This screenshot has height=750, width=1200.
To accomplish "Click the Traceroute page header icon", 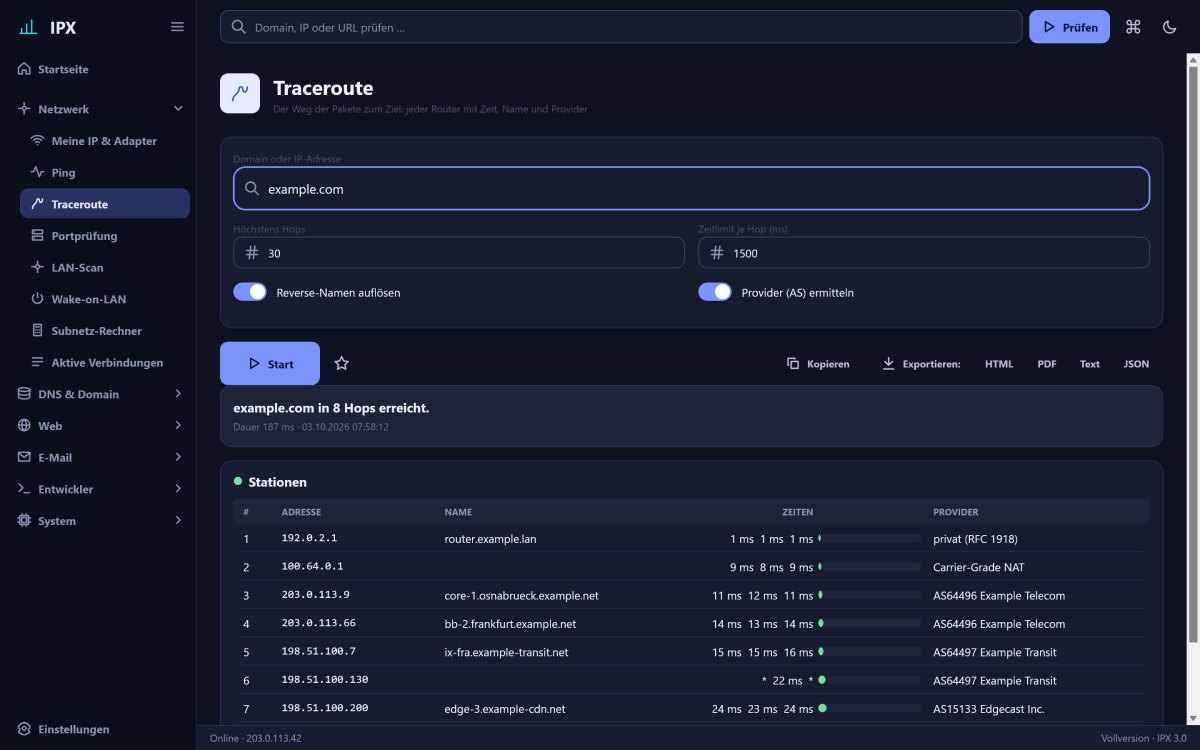I will point(240,93).
